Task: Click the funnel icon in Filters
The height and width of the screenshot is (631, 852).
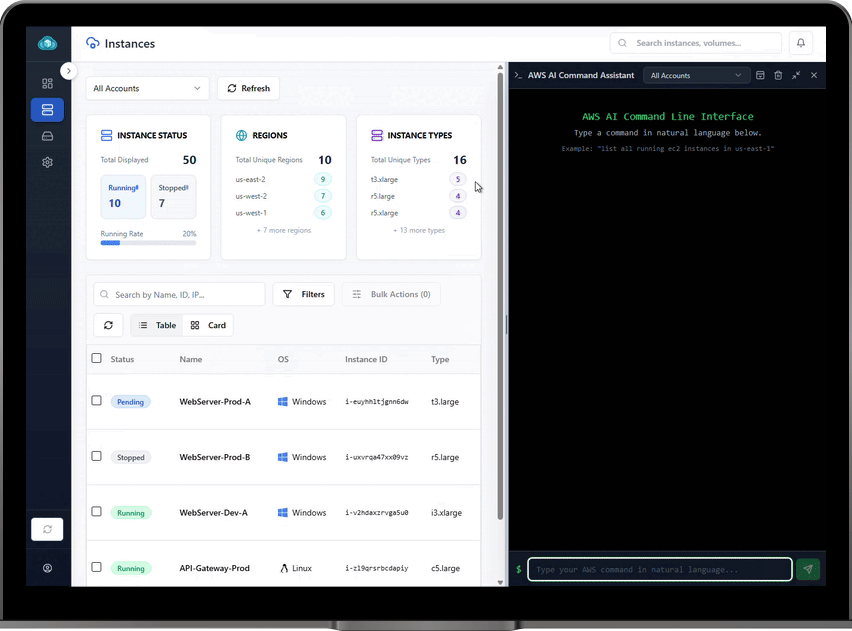Action: (x=287, y=294)
